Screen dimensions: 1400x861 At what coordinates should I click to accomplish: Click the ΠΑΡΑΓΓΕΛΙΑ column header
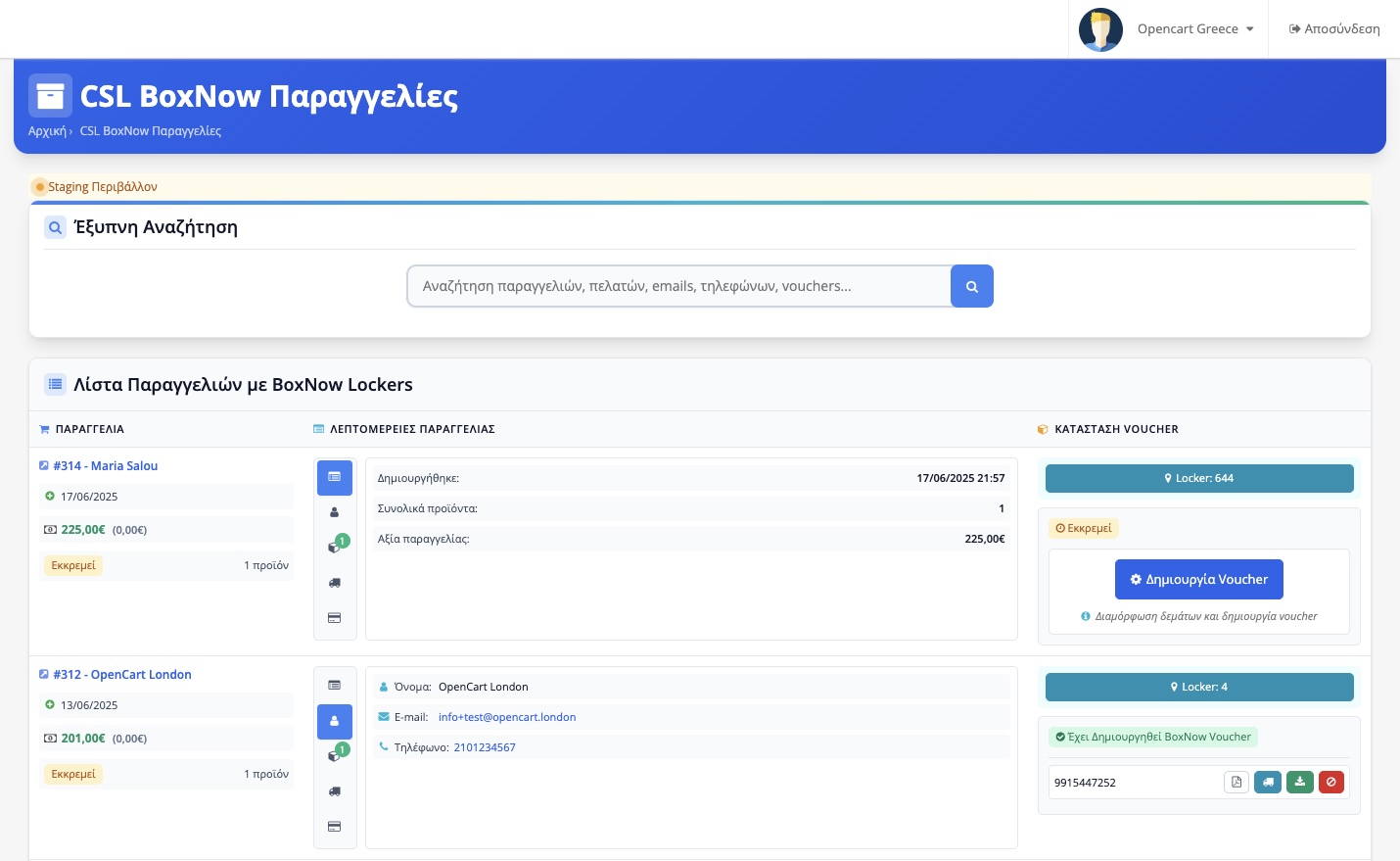click(x=89, y=429)
